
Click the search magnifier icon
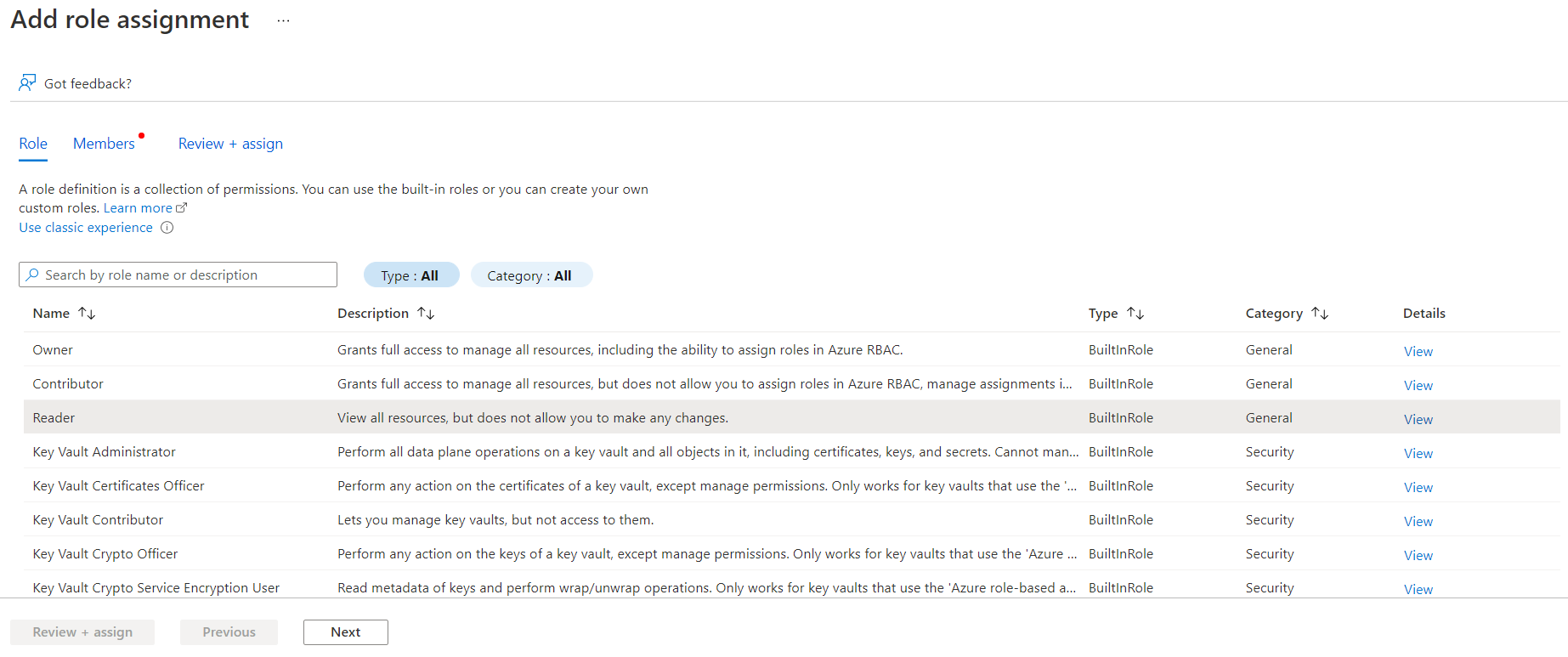[x=32, y=275]
